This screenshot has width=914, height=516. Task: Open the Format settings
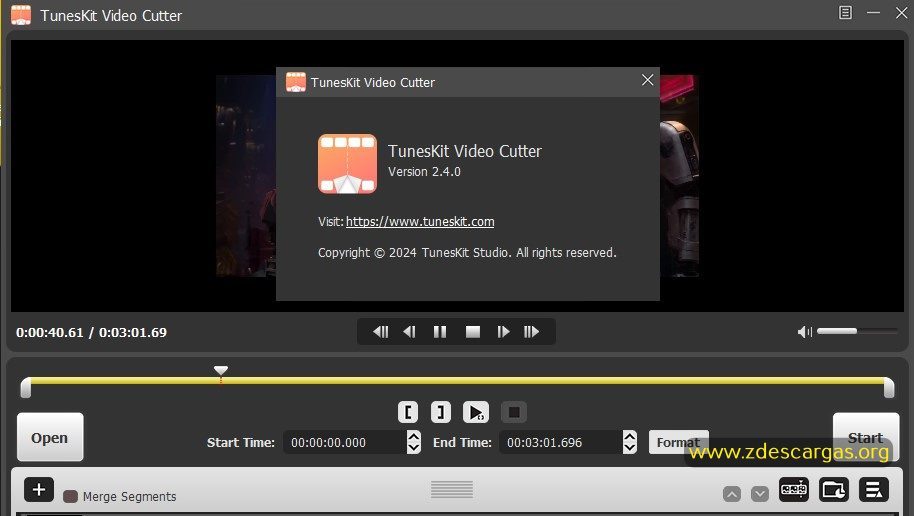679,442
